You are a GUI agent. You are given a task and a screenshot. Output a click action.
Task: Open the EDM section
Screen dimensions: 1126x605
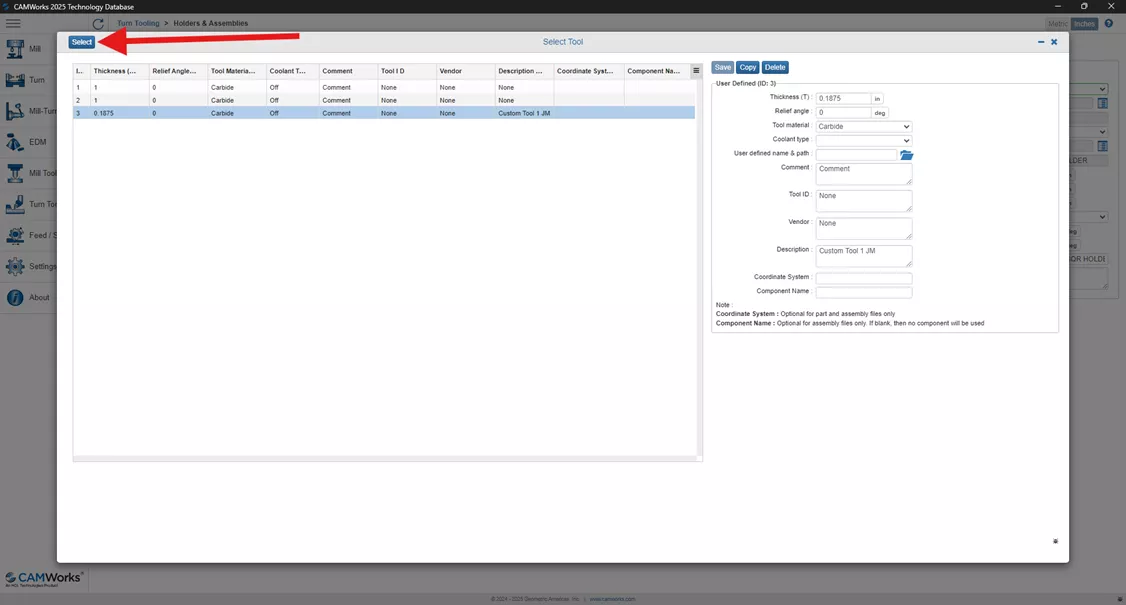14,142
